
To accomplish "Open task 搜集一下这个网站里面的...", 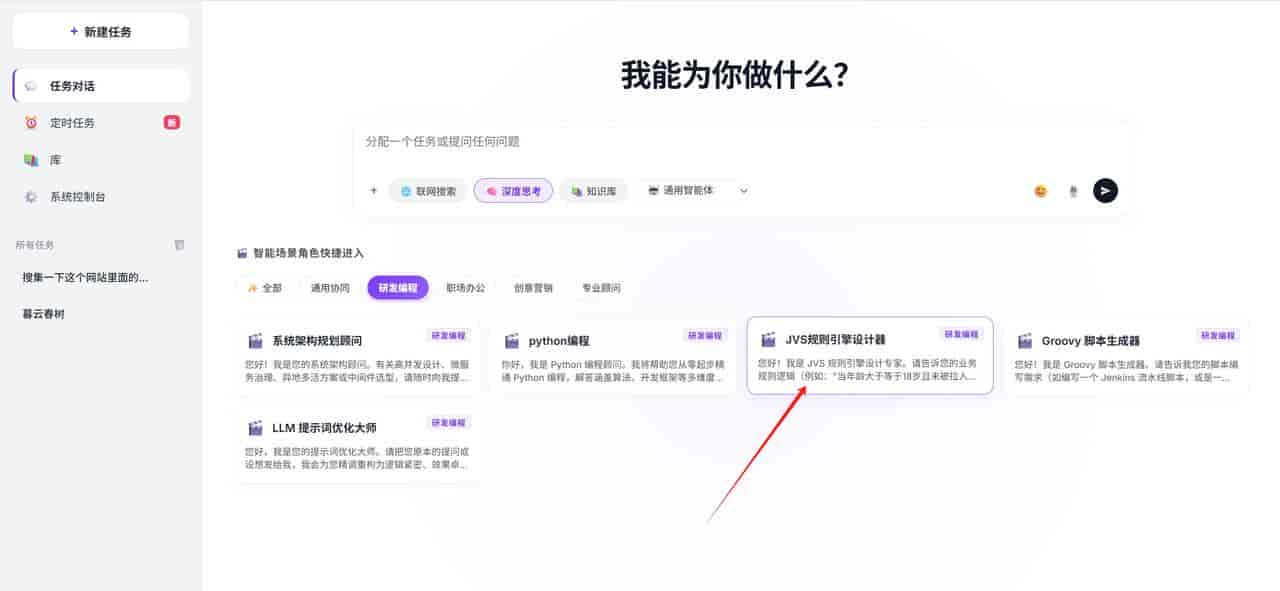I will 86,277.
